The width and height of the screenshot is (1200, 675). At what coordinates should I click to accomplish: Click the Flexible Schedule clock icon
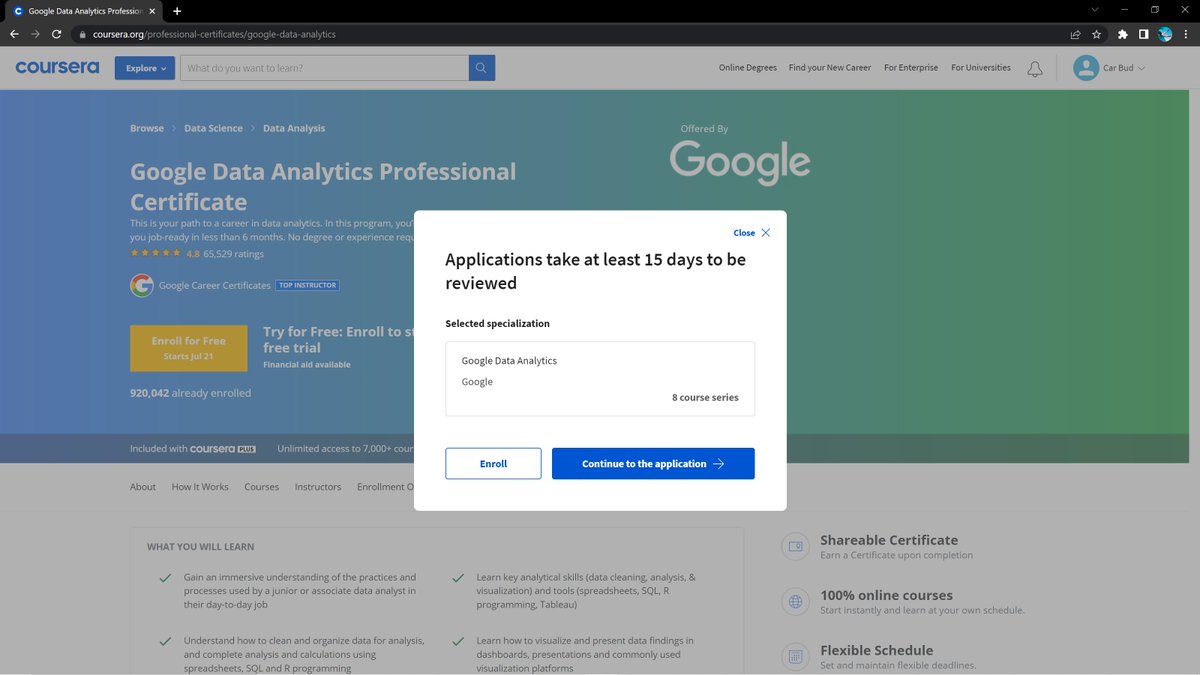pyautogui.click(x=794, y=656)
